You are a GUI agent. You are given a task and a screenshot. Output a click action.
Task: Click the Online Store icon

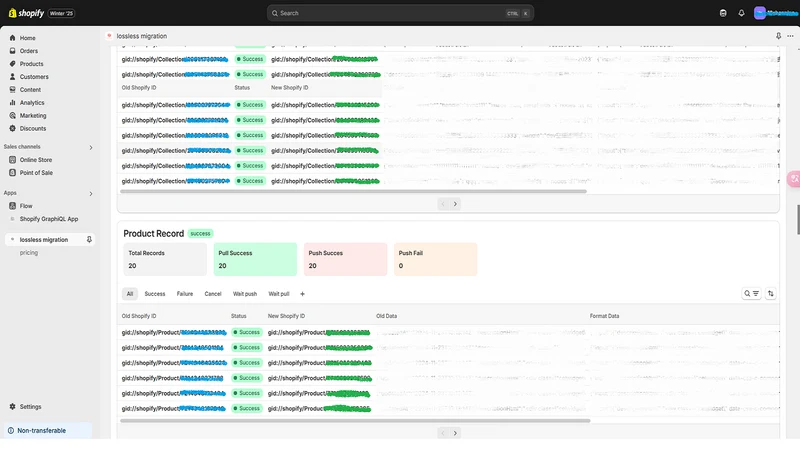12,160
